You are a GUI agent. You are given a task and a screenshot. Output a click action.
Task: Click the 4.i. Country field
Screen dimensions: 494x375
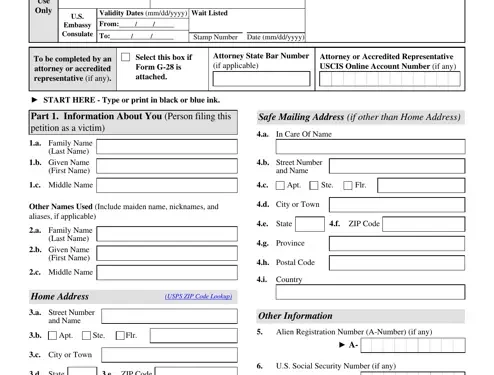pyautogui.click(x=370, y=292)
